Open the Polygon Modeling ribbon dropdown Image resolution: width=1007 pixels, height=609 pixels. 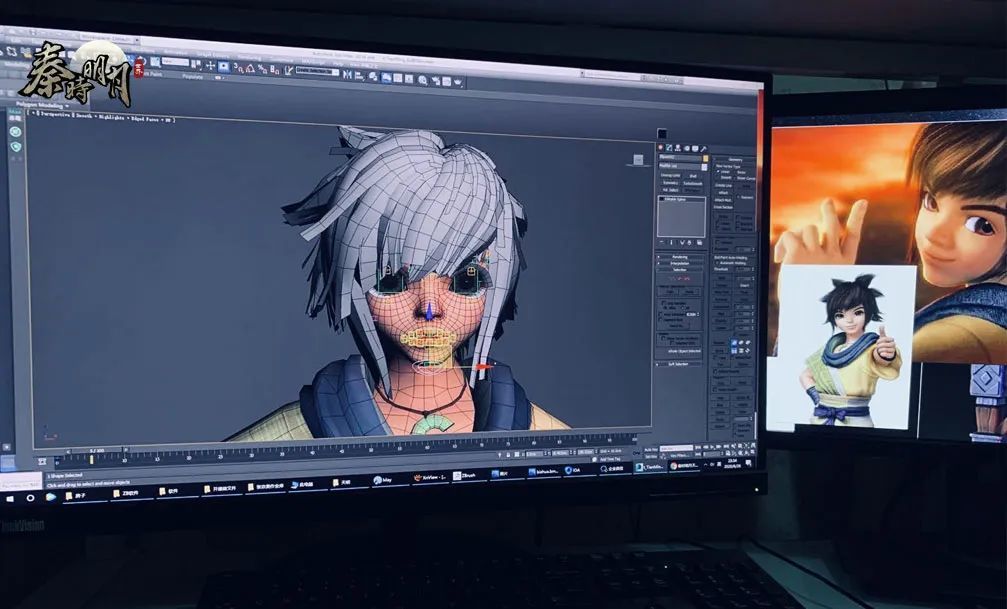[x=40, y=105]
